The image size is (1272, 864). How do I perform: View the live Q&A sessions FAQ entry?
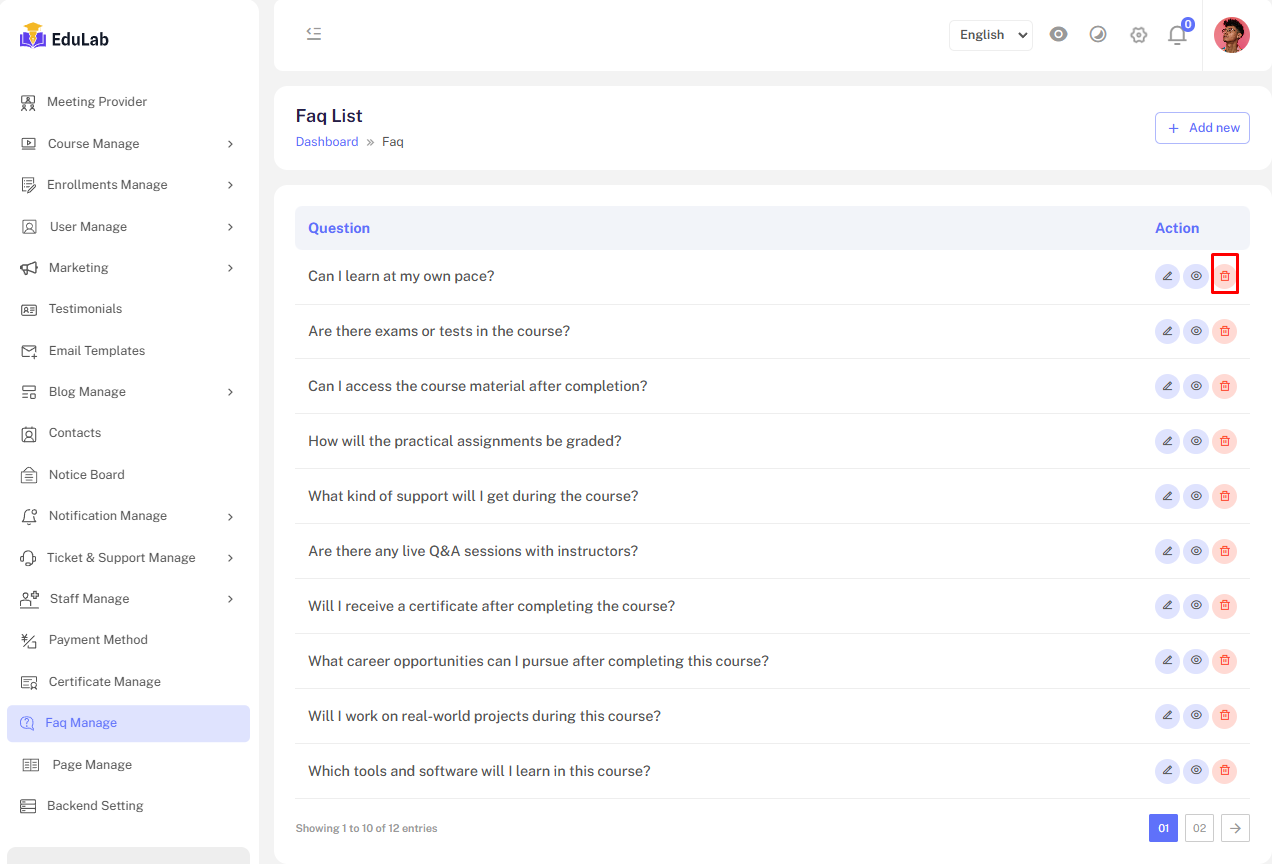pyautogui.click(x=1196, y=551)
